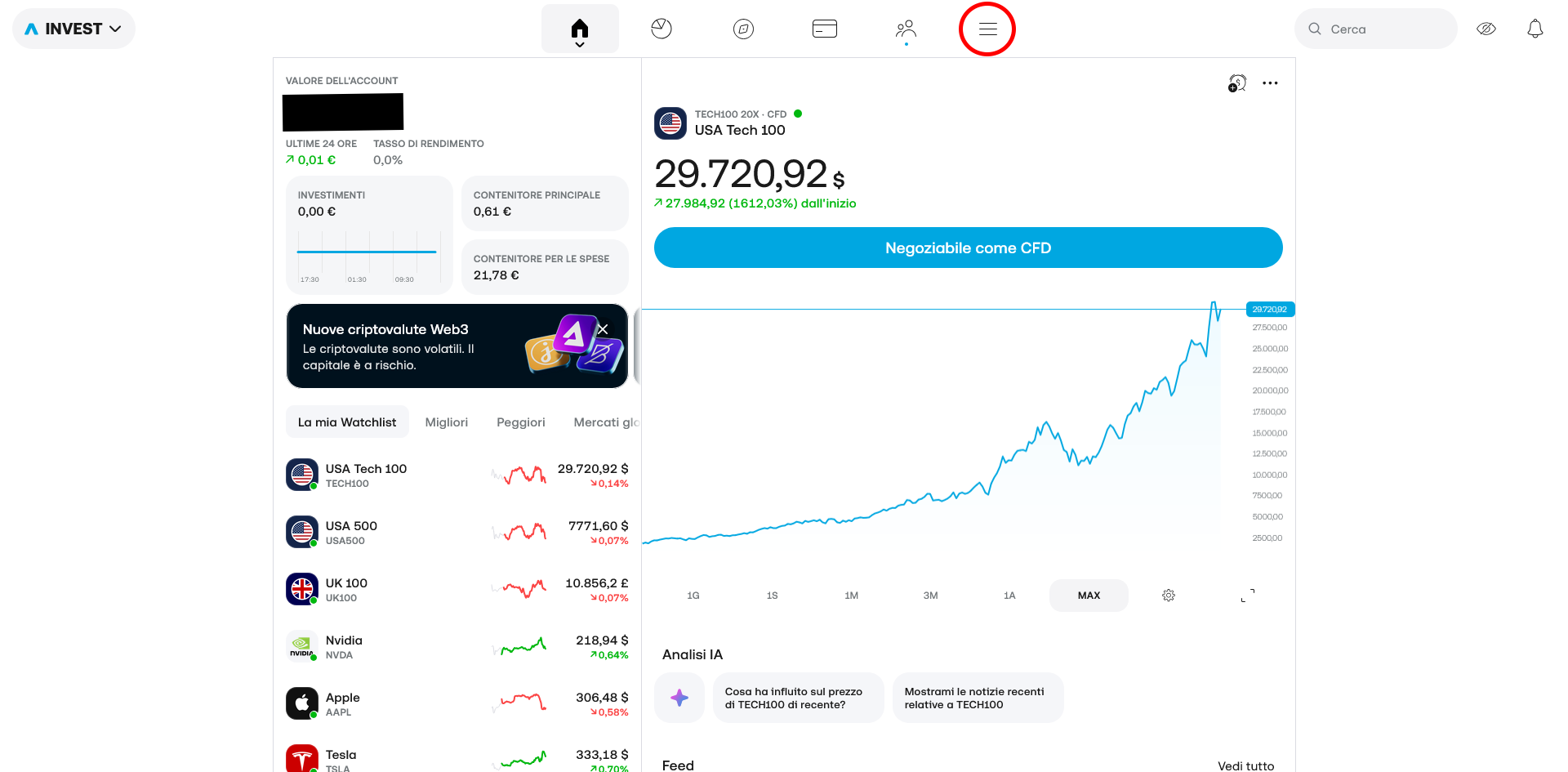The width and height of the screenshot is (1568, 772).
Task: Click the price alert icon for USA Tech 100
Action: (1237, 83)
